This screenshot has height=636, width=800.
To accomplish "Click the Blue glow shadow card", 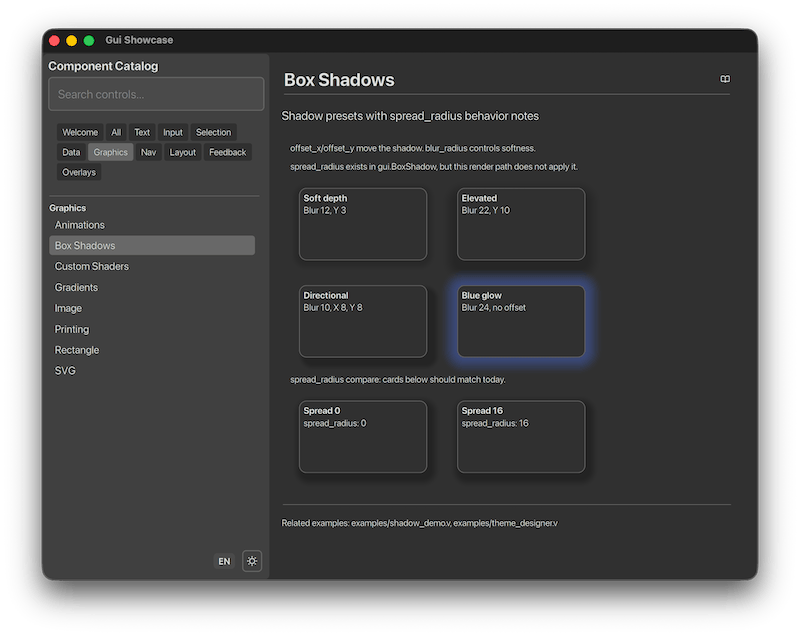I will [x=521, y=321].
